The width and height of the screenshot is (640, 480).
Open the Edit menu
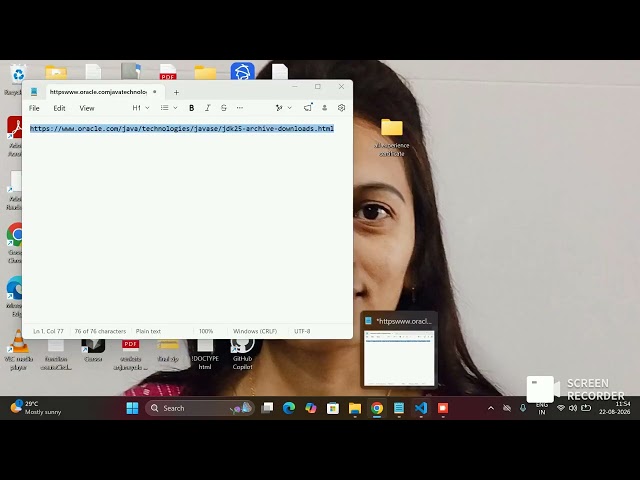point(59,108)
